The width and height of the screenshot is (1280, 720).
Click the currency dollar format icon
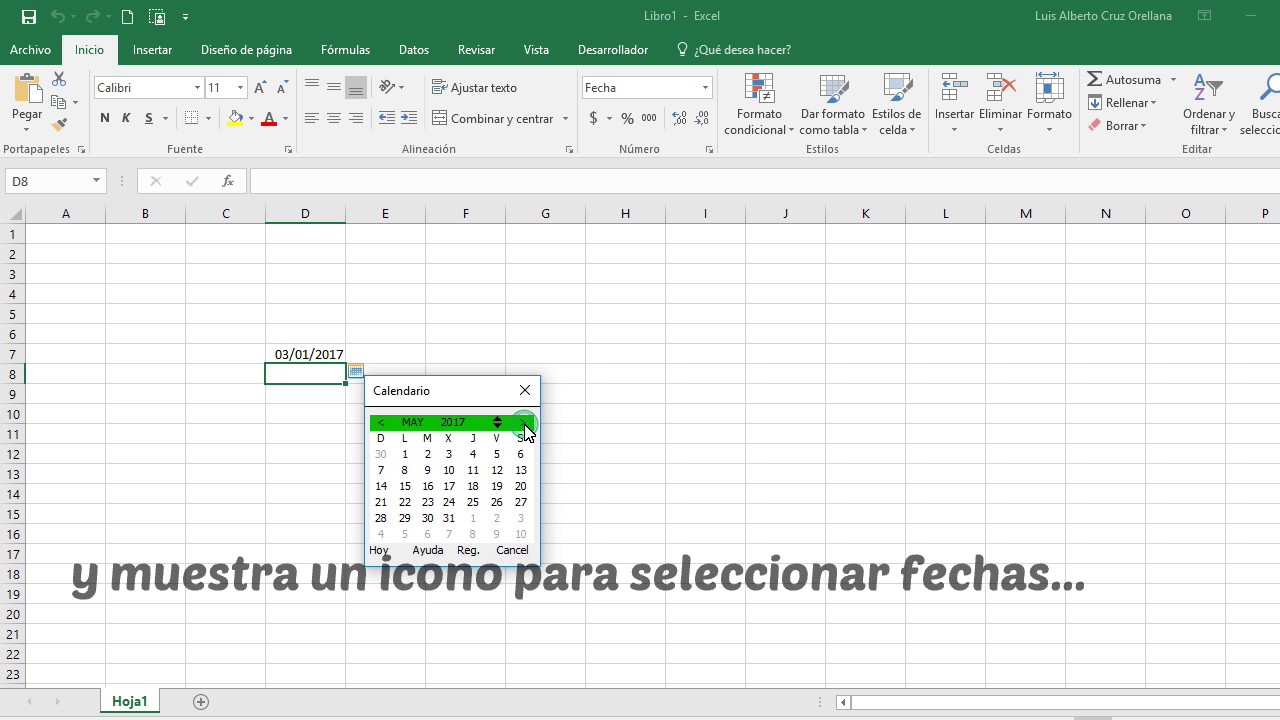tap(594, 118)
